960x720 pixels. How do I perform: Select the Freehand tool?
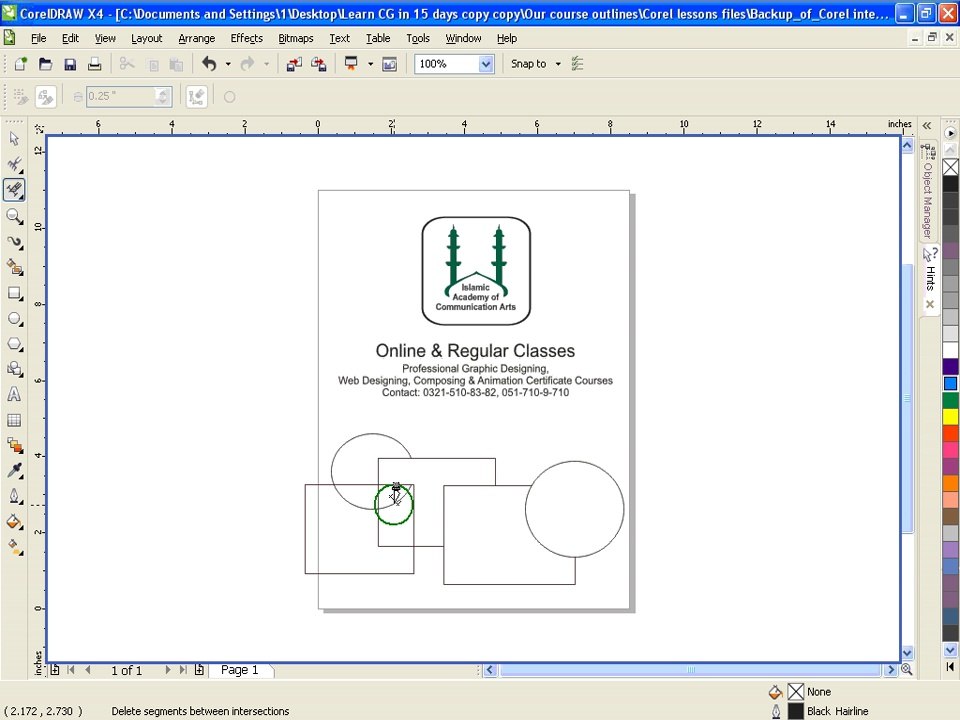(14, 242)
